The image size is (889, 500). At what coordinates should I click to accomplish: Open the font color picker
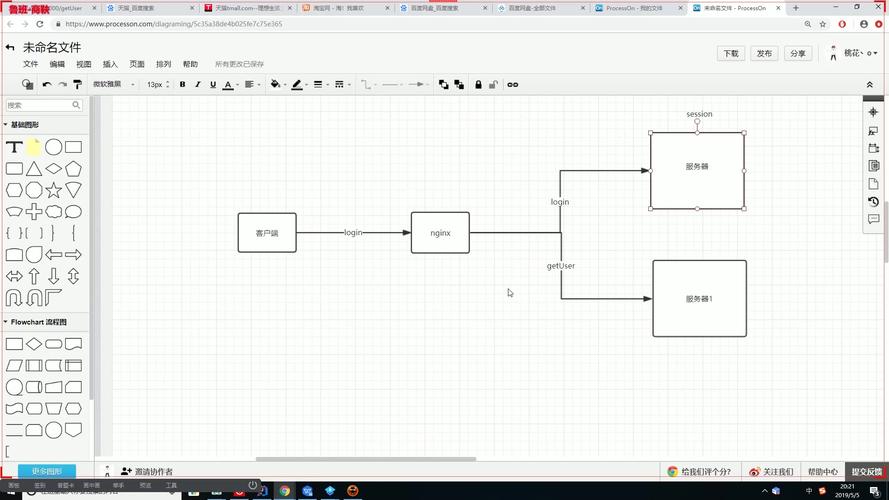(x=230, y=84)
